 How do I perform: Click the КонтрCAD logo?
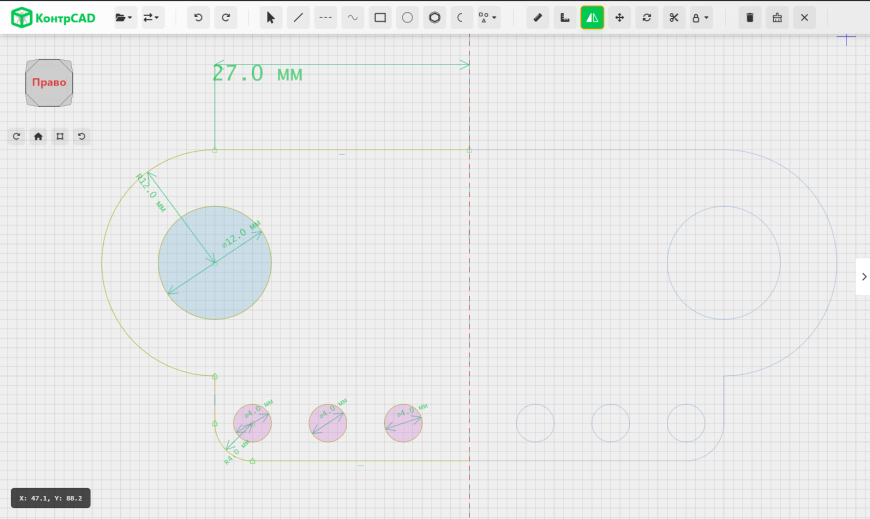pyautogui.click(x=53, y=18)
